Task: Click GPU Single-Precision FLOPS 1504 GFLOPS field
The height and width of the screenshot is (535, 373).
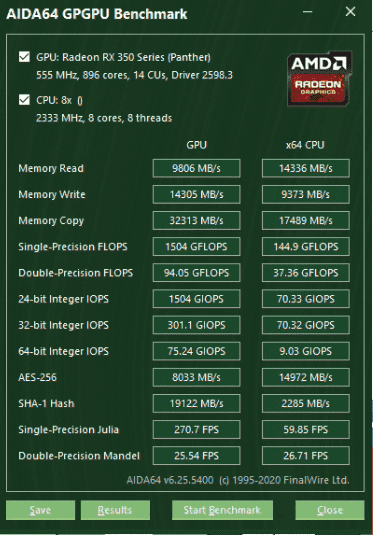Action: 197,247
